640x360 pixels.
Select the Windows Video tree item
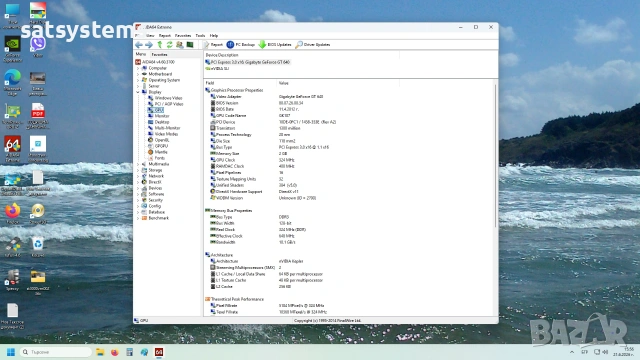(x=165, y=98)
